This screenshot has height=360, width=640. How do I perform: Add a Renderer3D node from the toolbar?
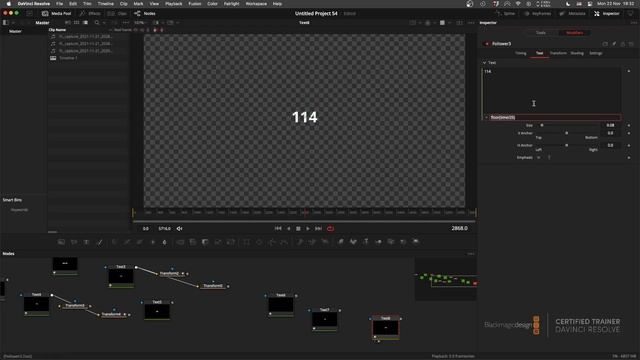(x=416, y=242)
